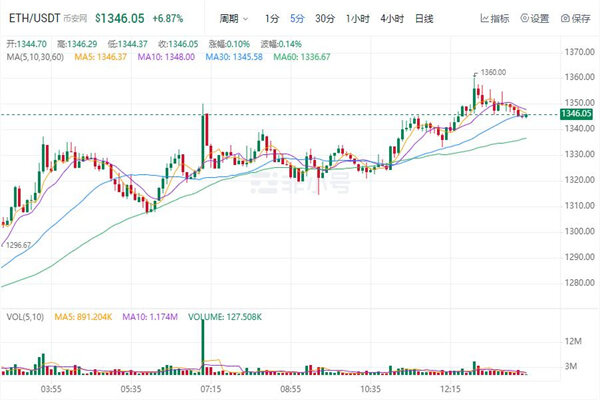
Task: Click the 1360.00 high price marker
Action: pos(492,72)
